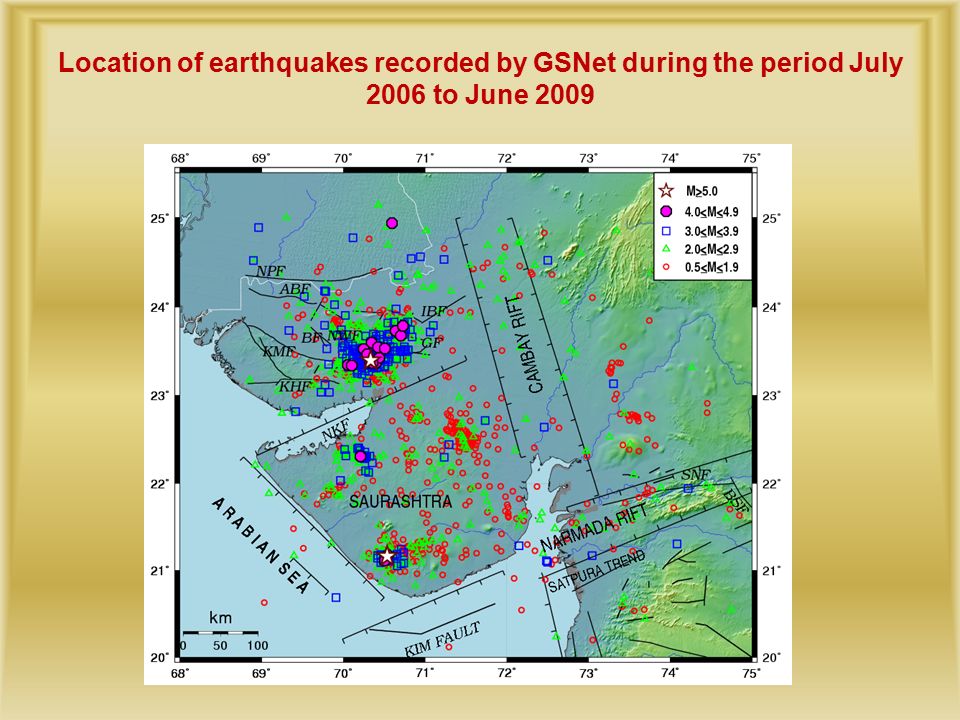Click the 'SAURASHTRA' region label
The image size is (960, 720).
pos(400,502)
